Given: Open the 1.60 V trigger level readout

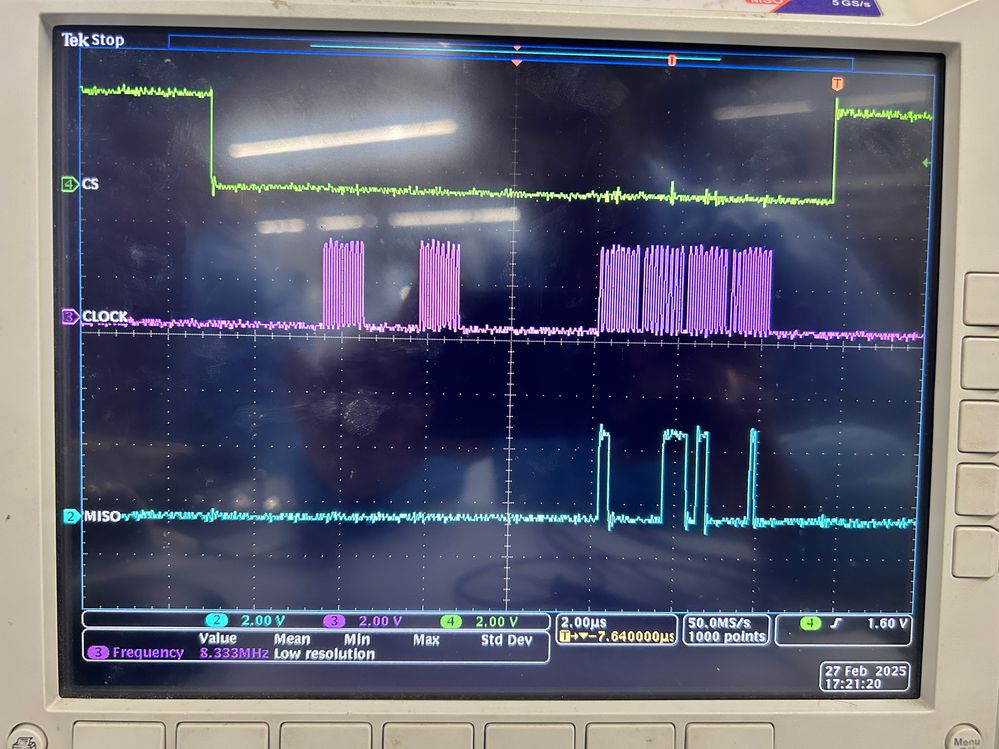Looking at the screenshot, I should tap(888, 624).
